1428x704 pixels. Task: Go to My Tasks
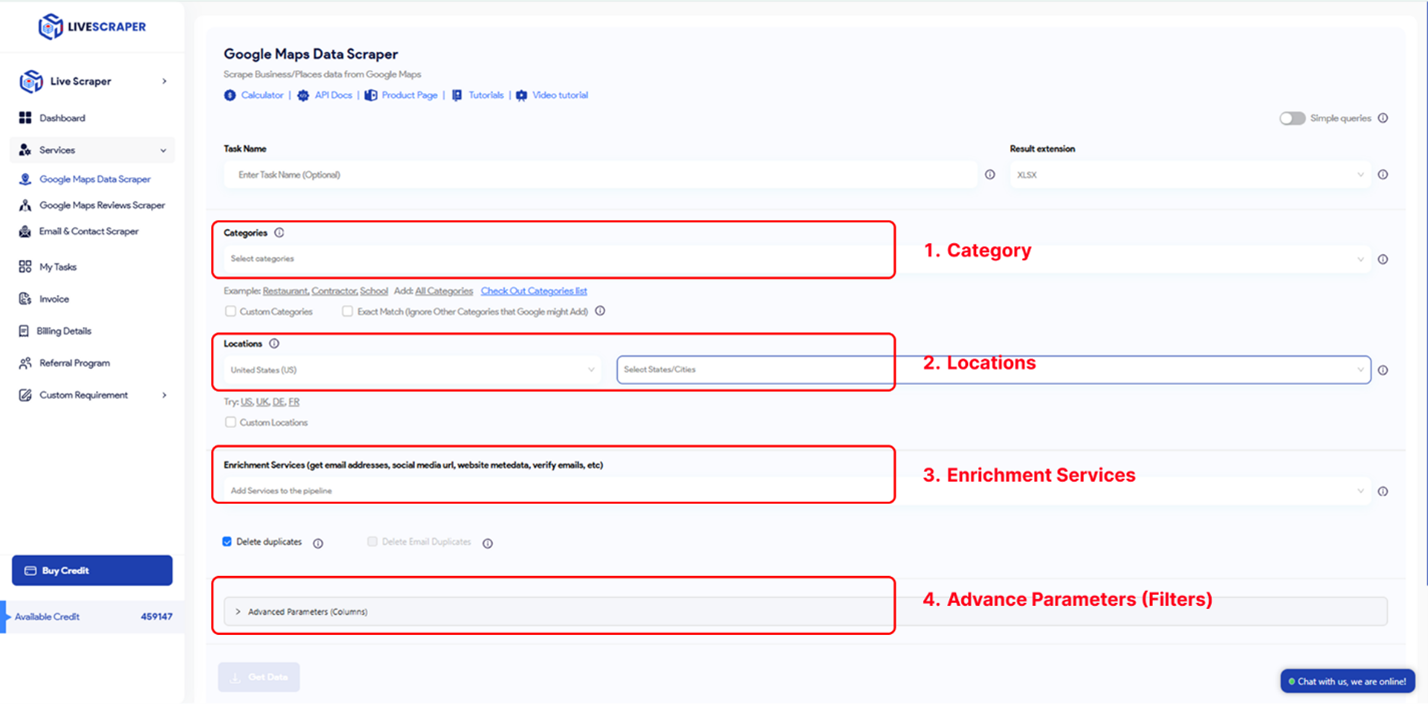pos(58,267)
